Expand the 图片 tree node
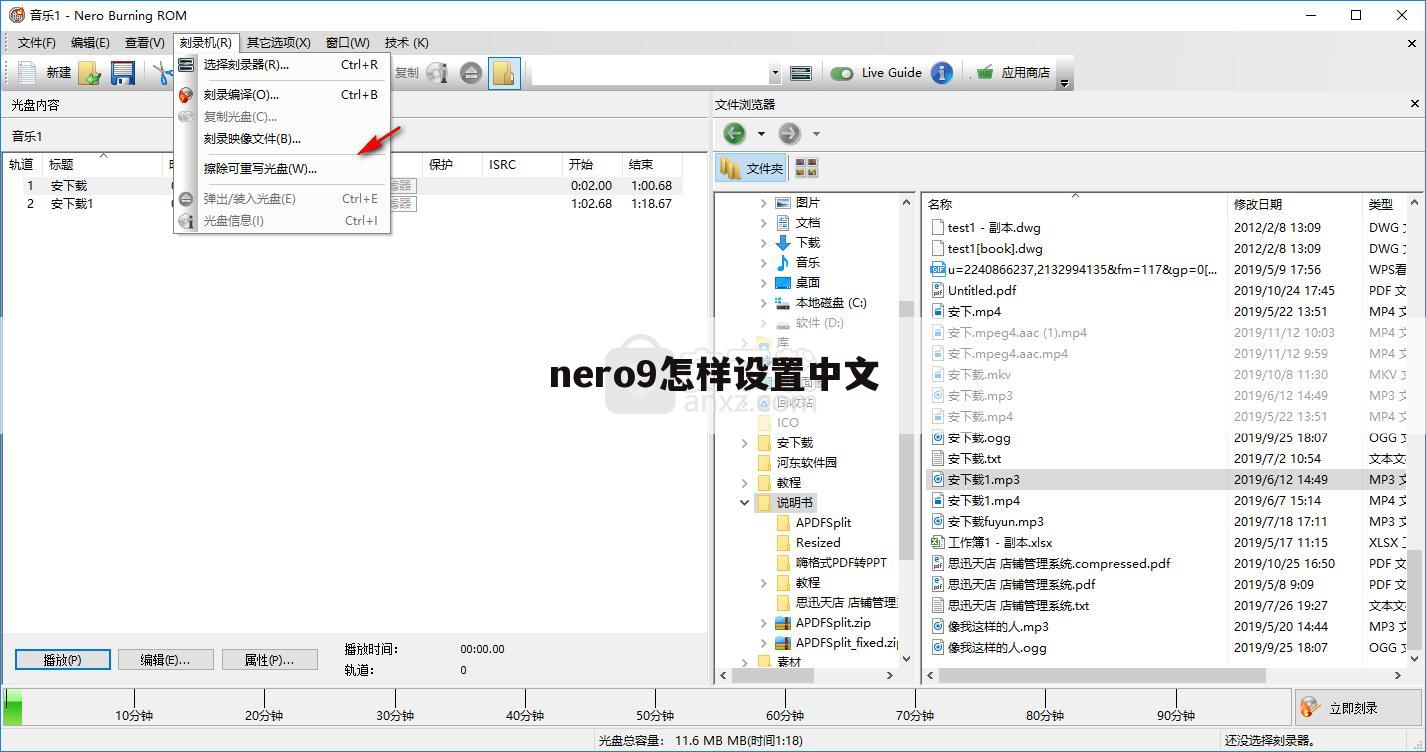 pyautogui.click(x=764, y=202)
